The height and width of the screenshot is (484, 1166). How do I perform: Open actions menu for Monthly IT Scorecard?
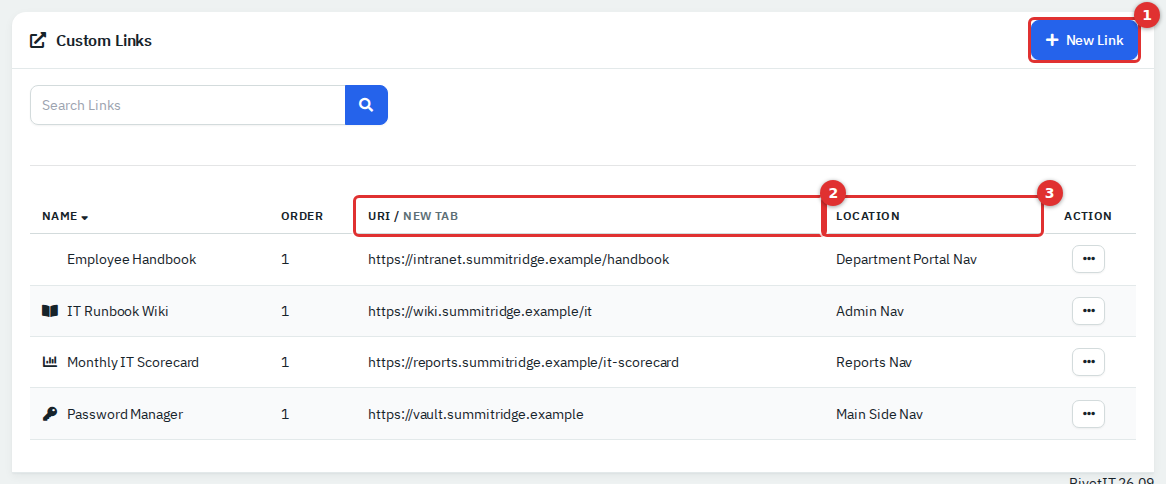(x=1089, y=362)
